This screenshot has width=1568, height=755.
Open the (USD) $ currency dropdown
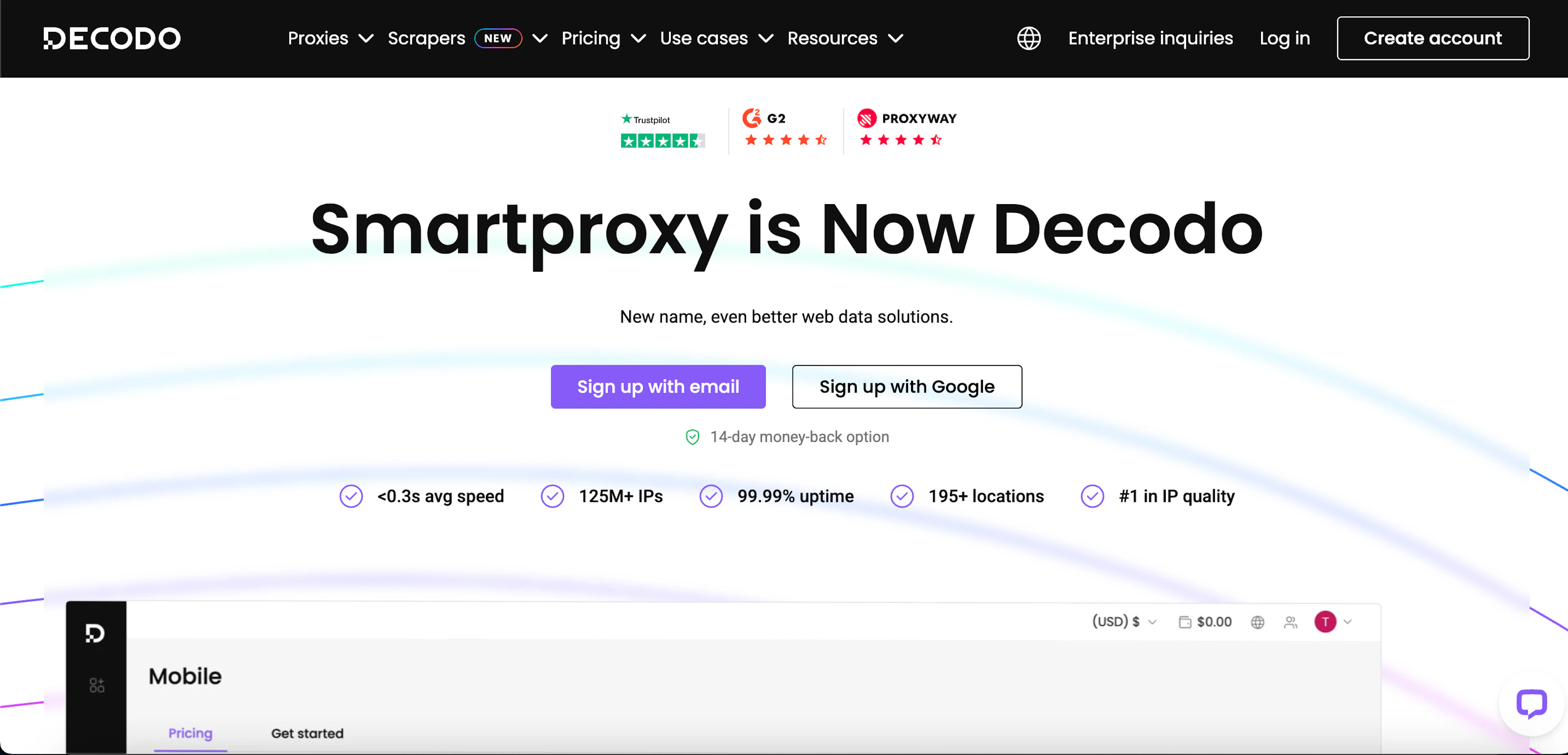coord(1124,621)
